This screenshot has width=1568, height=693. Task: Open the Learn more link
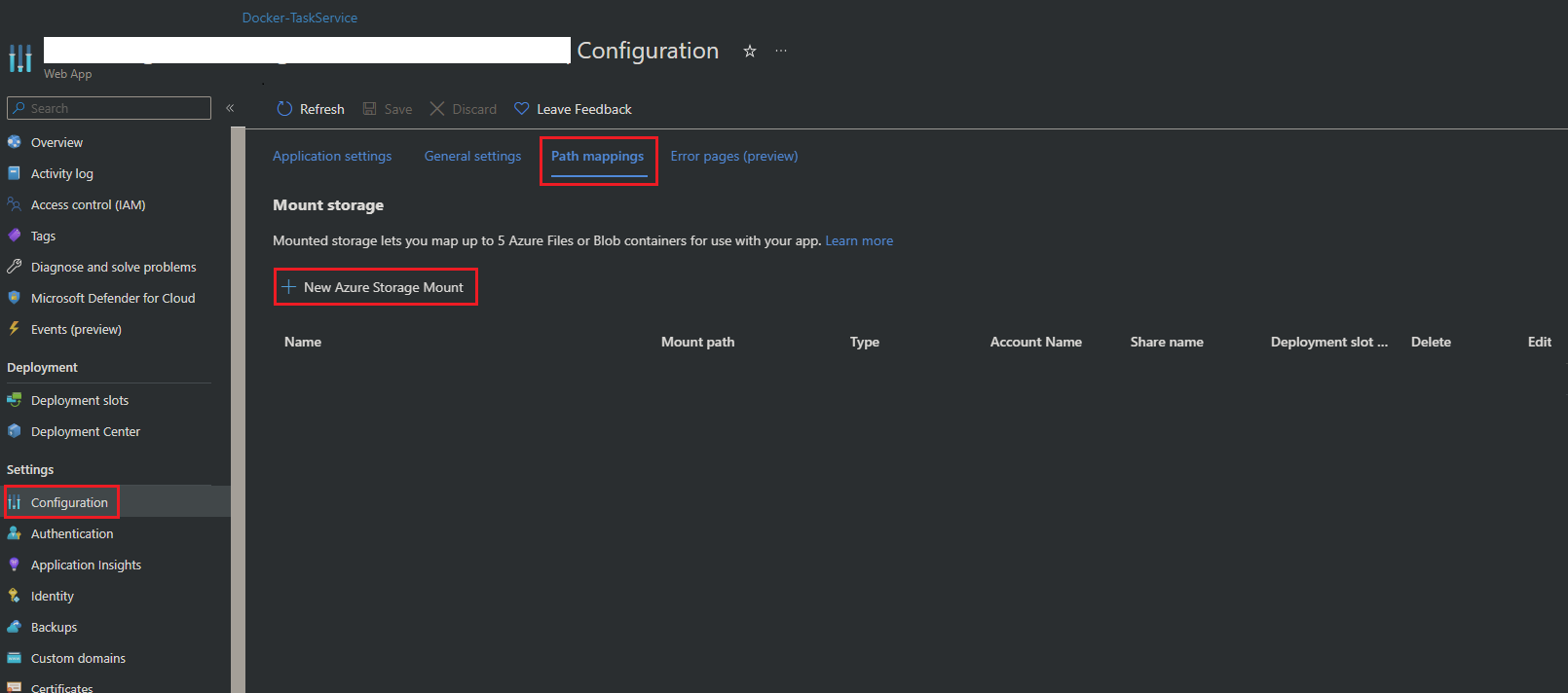pos(859,240)
